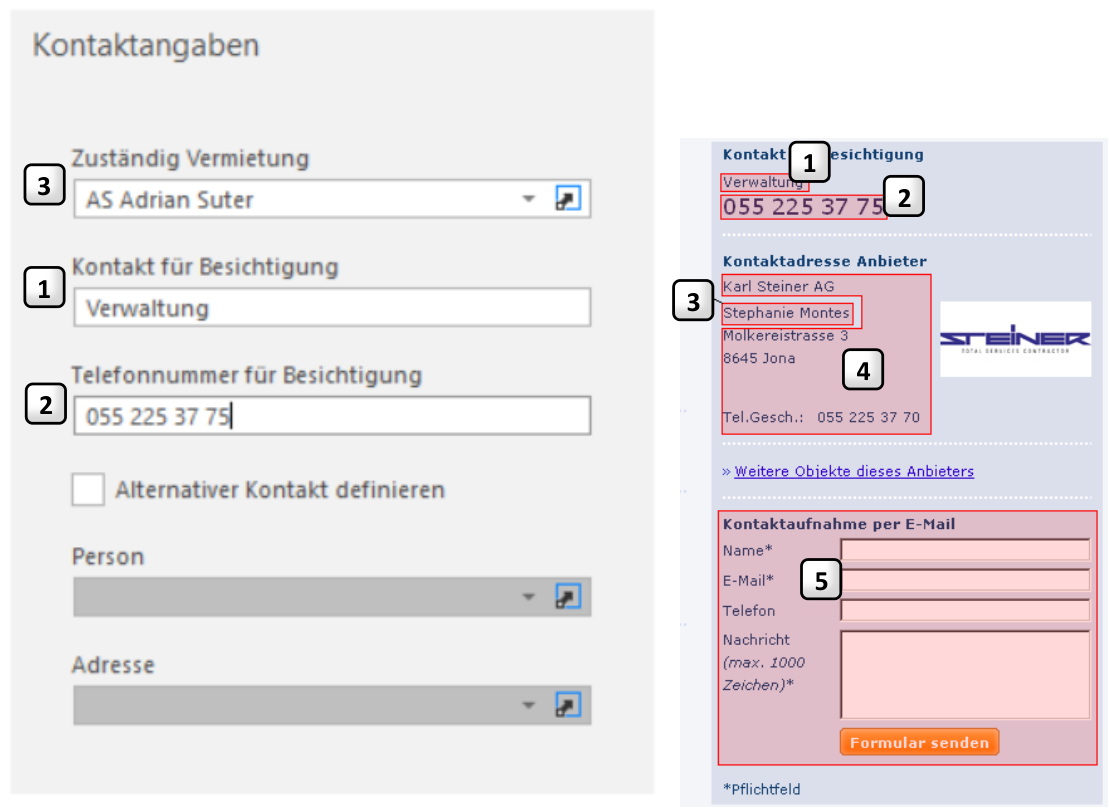This screenshot has width=1109, height=810.
Task: Click the Kontaktaufnahme per E-Mail heading
Action: click(x=839, y=524)
